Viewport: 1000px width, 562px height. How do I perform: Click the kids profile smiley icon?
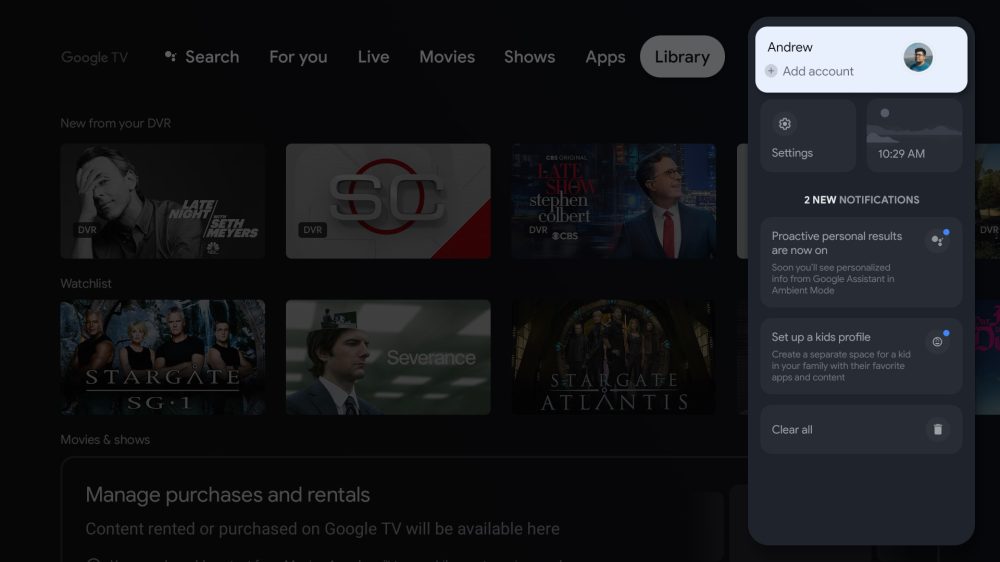pyautogui.click(x=937, y=341)
